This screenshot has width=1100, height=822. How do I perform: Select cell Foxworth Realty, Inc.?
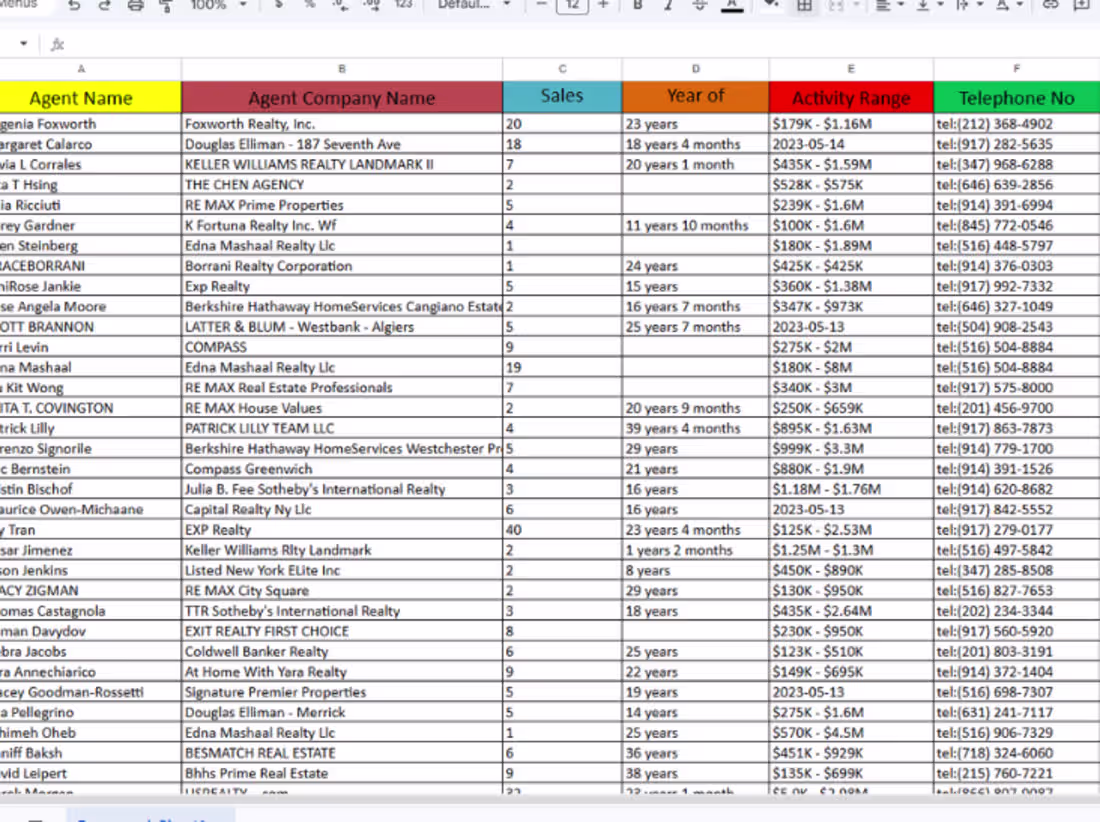(x=342, y=123)
